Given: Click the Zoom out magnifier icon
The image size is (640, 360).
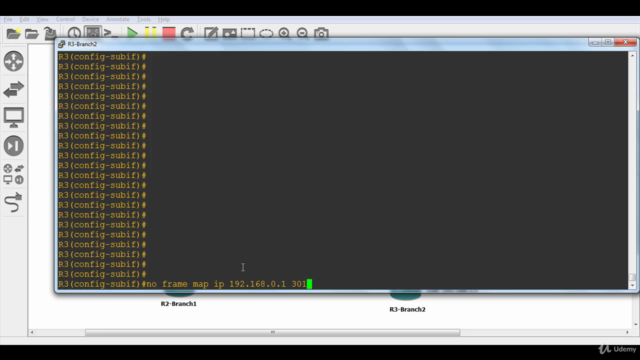Looking at the screenshot, I should (302, 33).
